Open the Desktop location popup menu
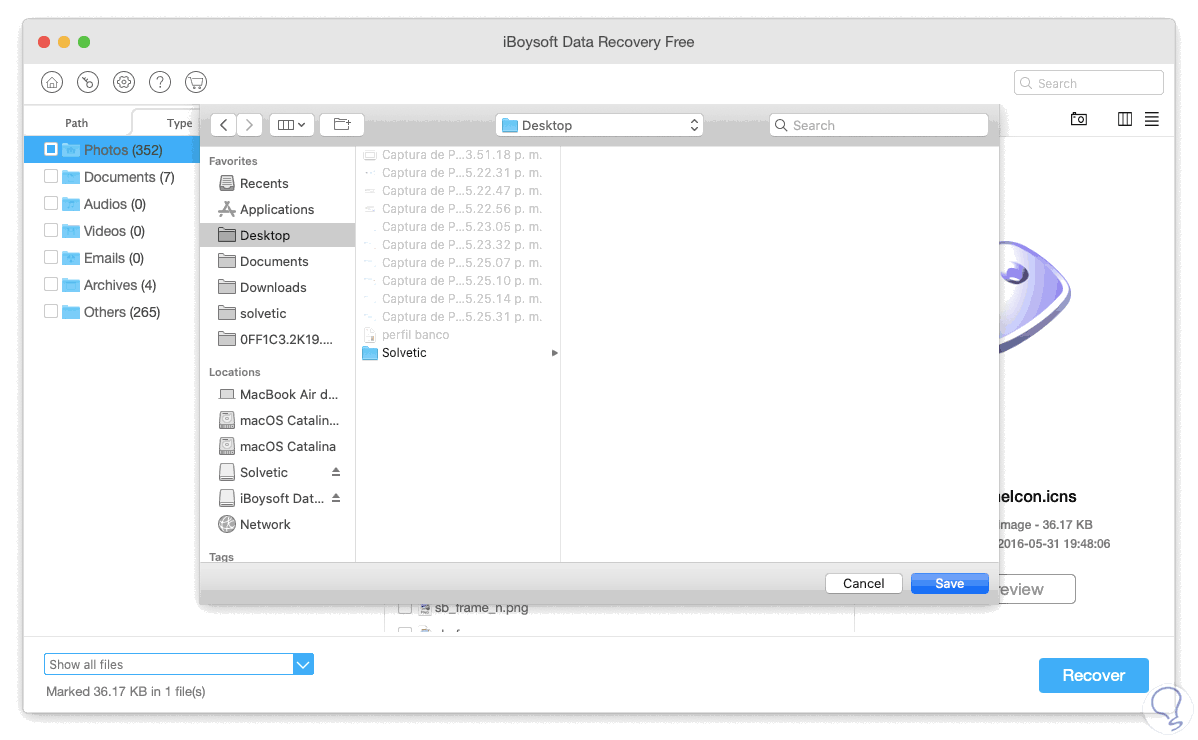 point(599,125)
